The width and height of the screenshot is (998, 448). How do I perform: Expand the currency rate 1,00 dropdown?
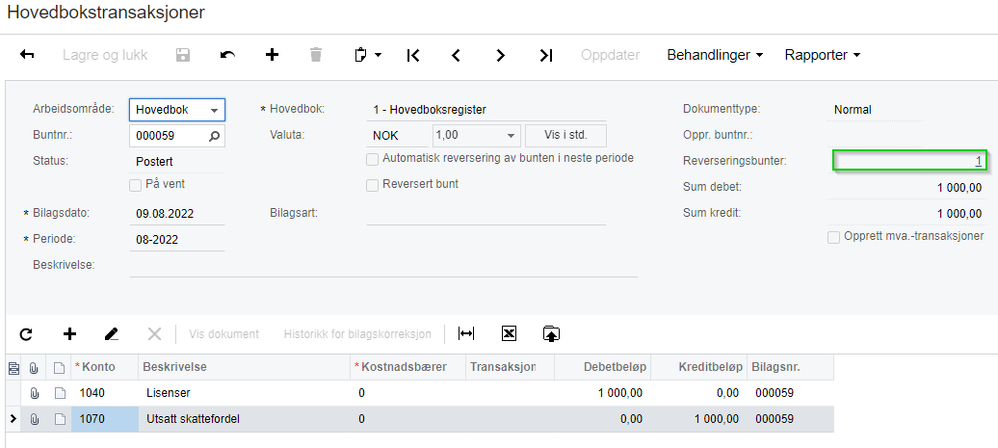point(510,136)
